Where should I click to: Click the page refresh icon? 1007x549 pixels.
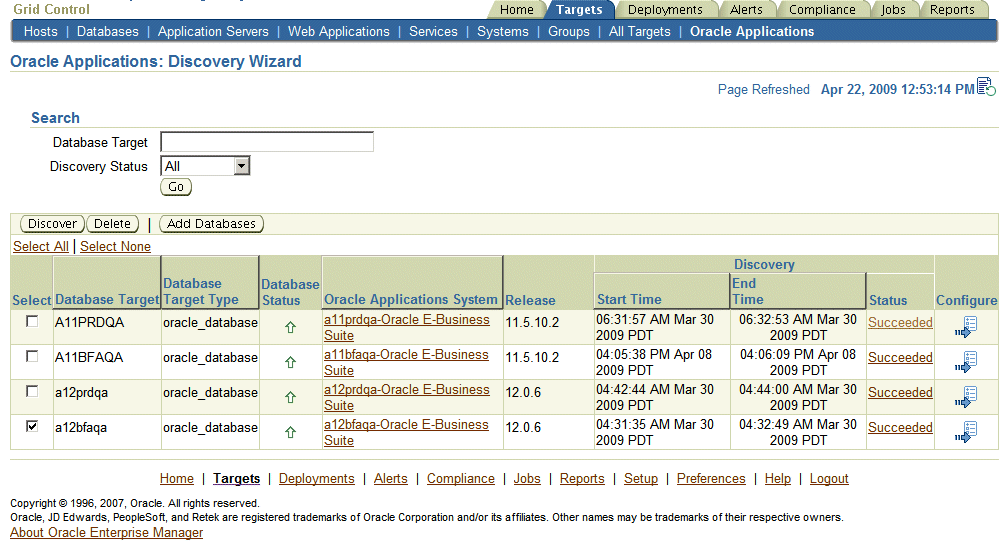[x=986, y=87]
